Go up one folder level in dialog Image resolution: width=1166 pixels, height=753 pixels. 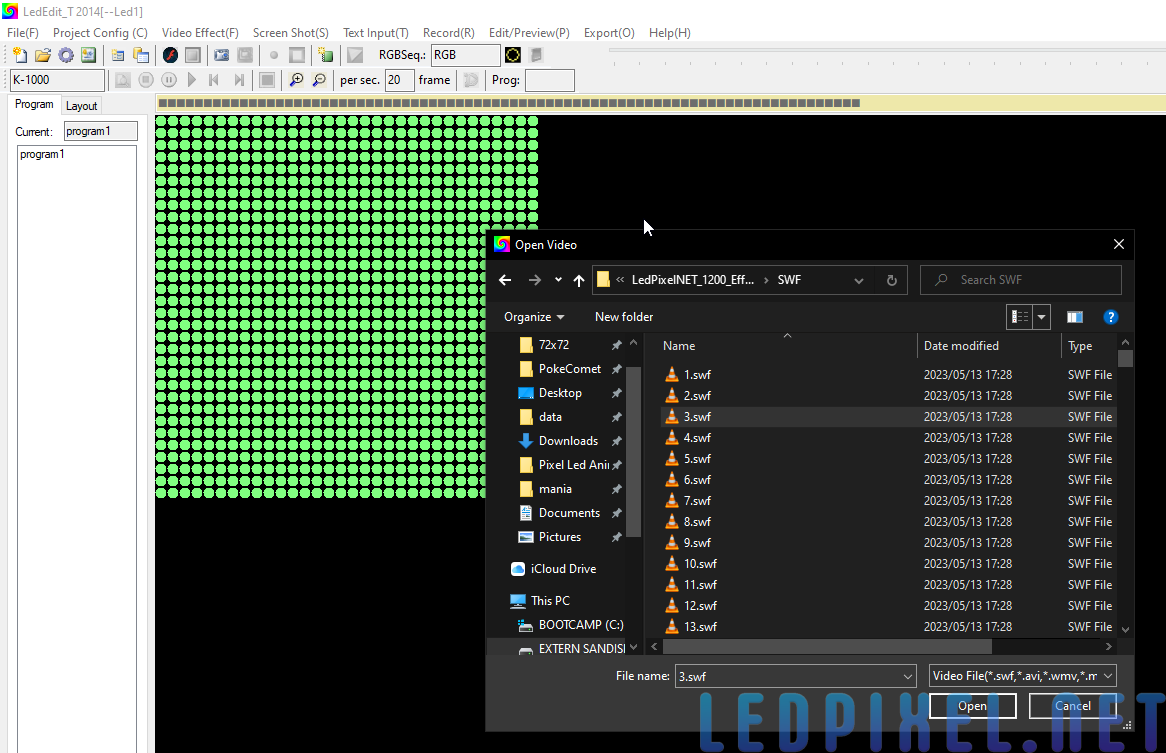579,280
